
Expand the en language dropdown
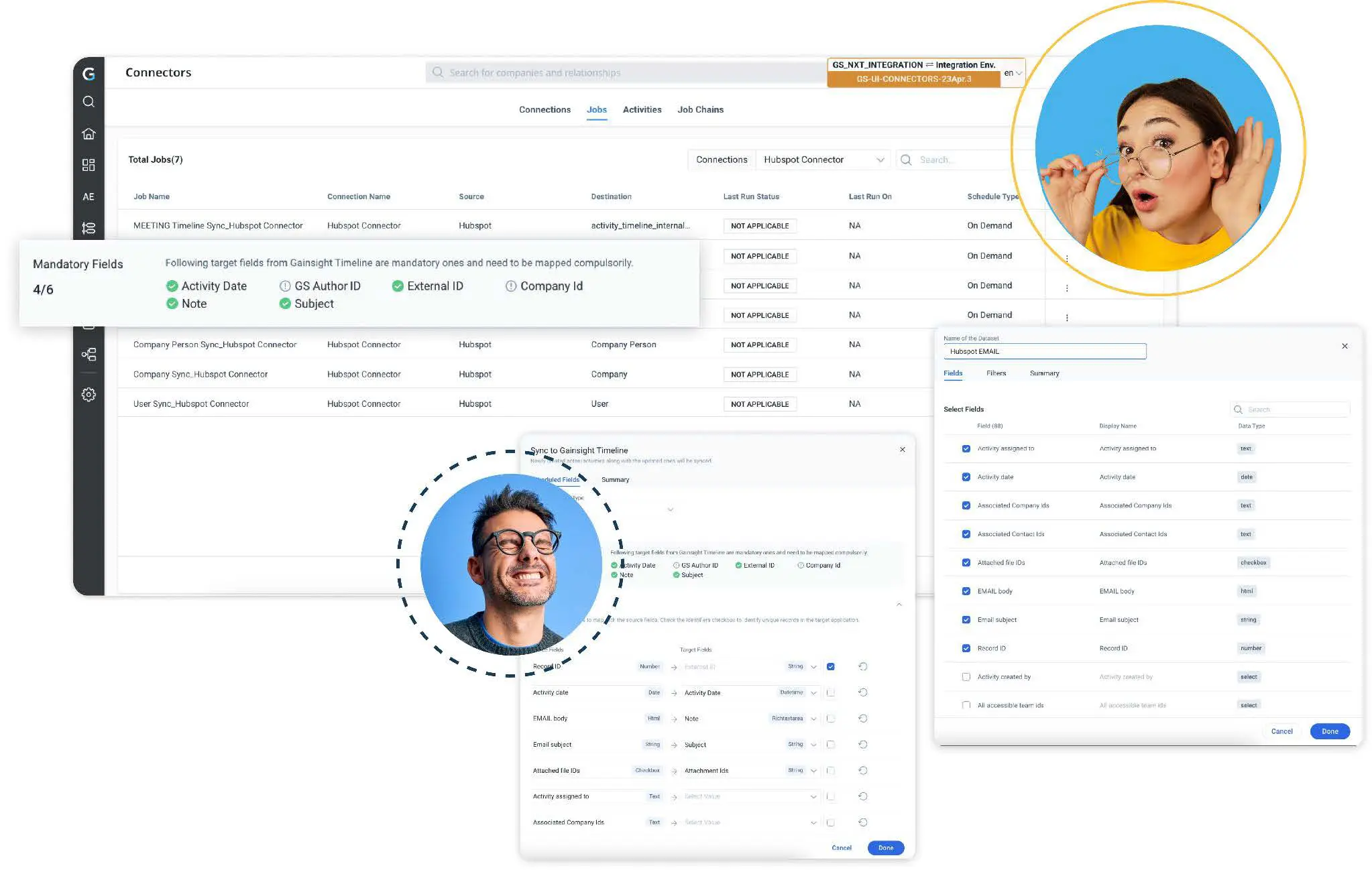[1013, 73]
